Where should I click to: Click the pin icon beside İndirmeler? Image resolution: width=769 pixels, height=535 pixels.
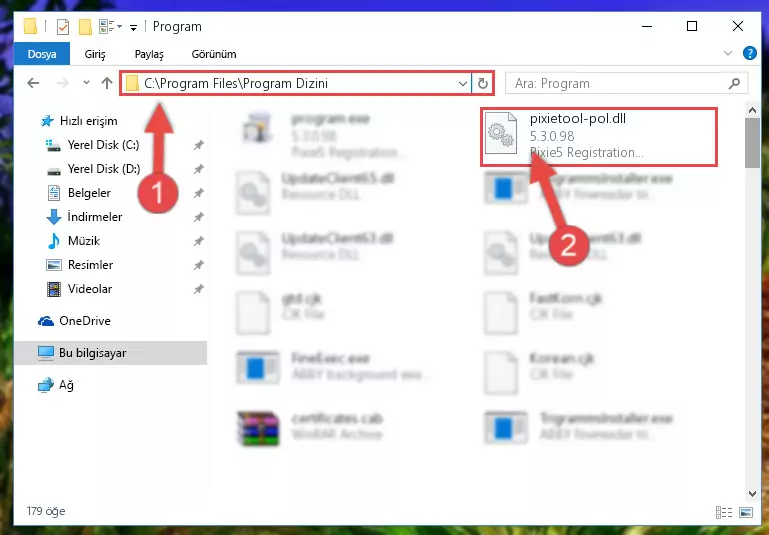click(x=199, y=217)
